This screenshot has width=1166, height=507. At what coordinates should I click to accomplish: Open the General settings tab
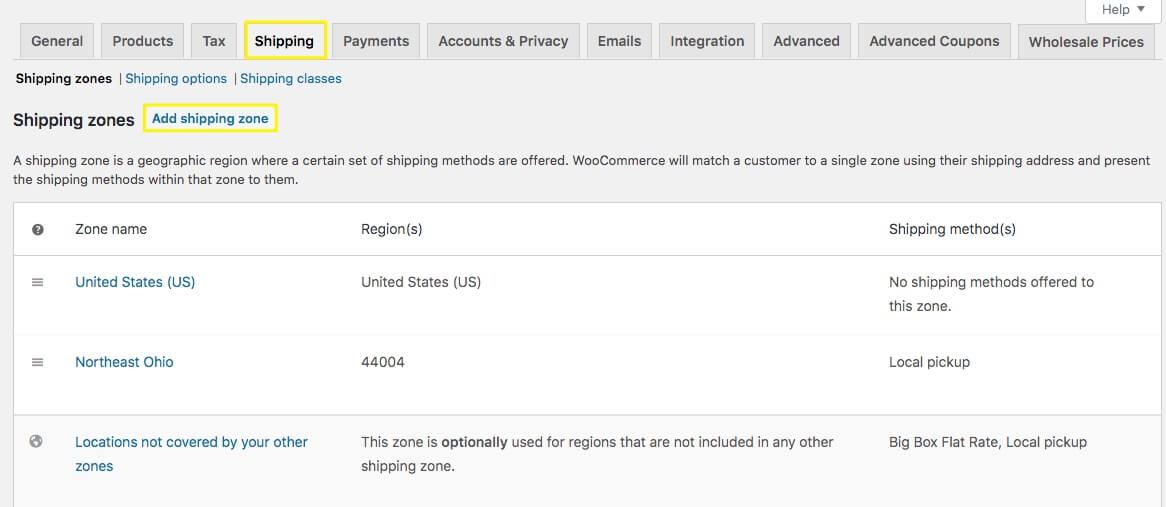(57, 41)
